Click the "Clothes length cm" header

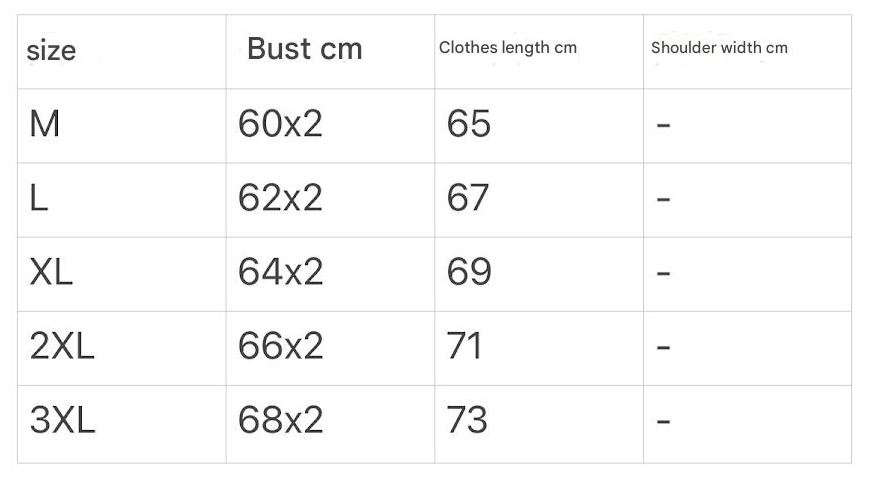[507, 47]
